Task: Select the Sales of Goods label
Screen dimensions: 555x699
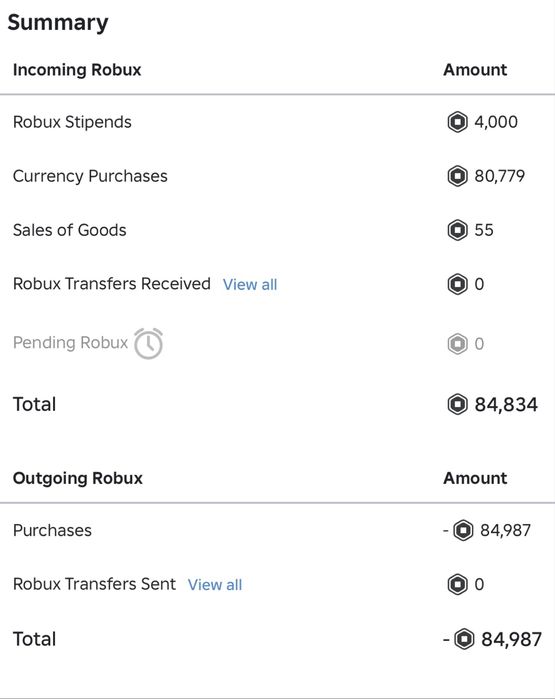Action: tap(70, 230)
